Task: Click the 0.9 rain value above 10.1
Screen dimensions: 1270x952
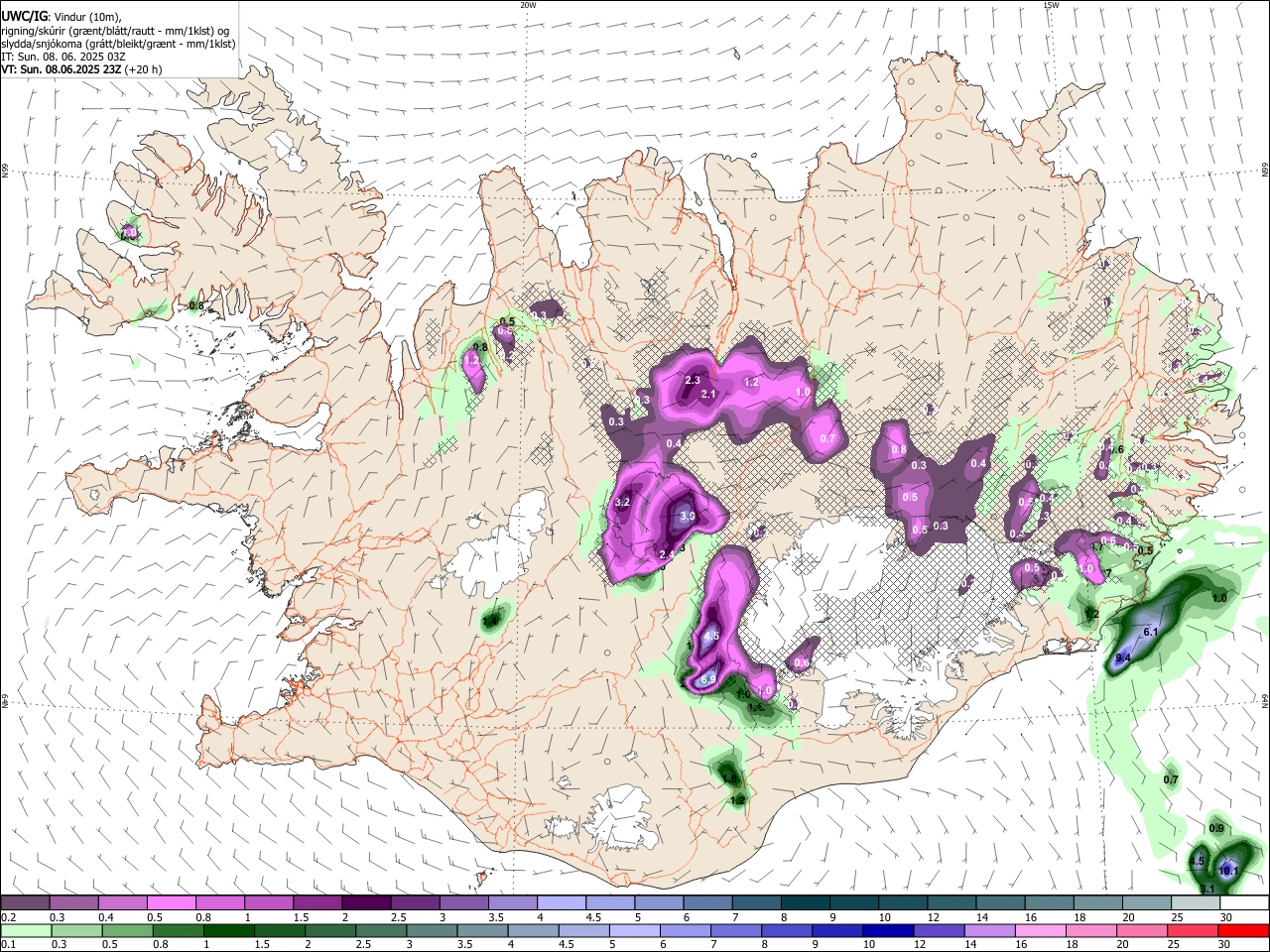Action: [1216, 829]
